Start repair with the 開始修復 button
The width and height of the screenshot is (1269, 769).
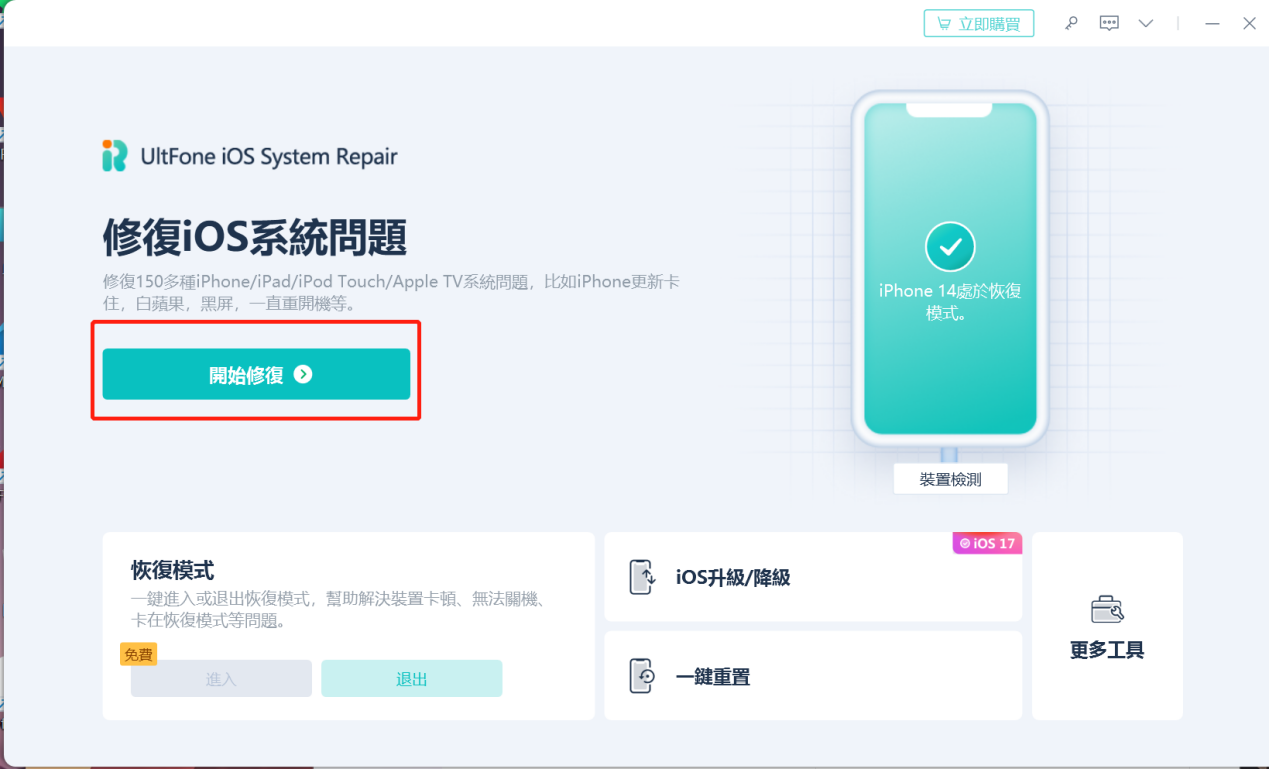(256, 374)
